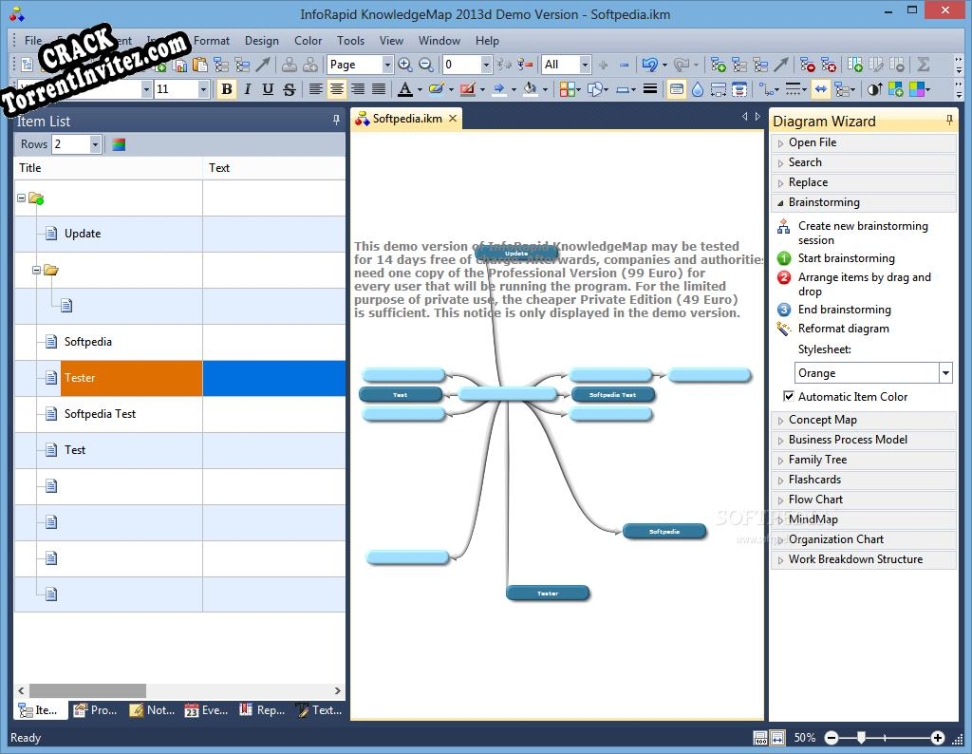The image size is (972, 754).
Task: Click Reformat diagram in the wizard
Action: (x=845, y=328)
